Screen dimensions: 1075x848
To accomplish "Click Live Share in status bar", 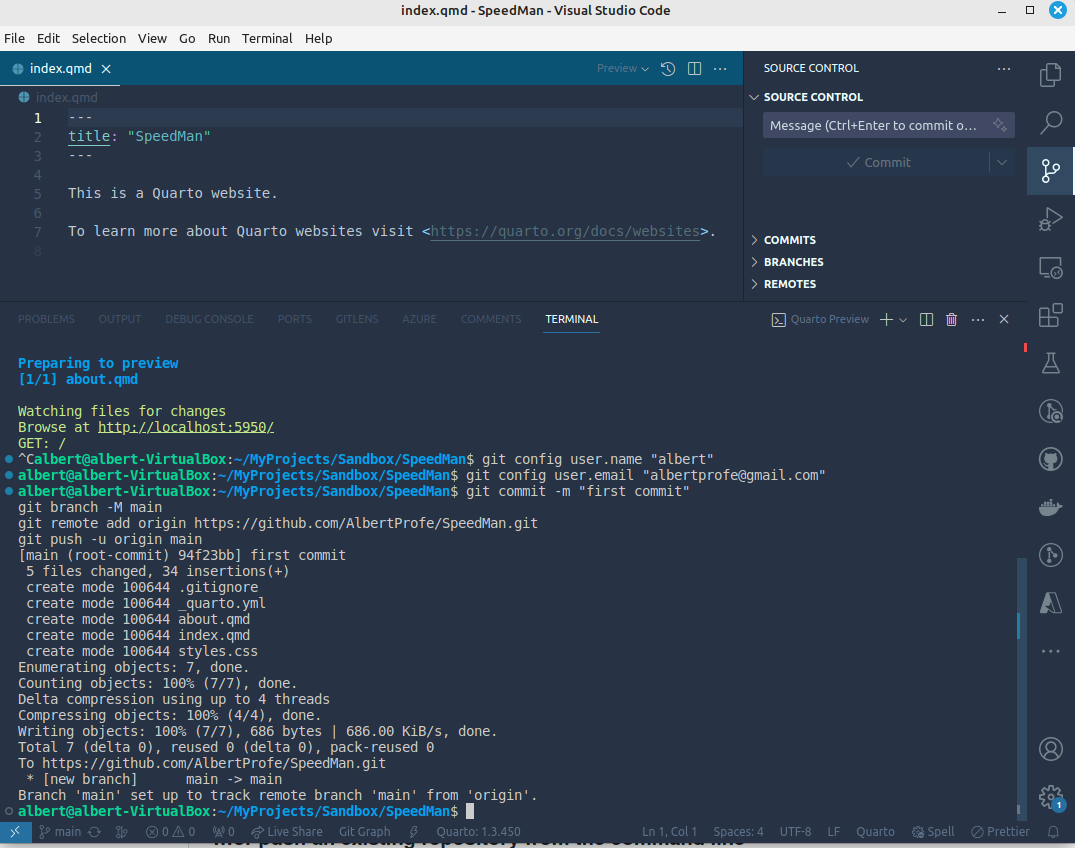I will 287,832.
